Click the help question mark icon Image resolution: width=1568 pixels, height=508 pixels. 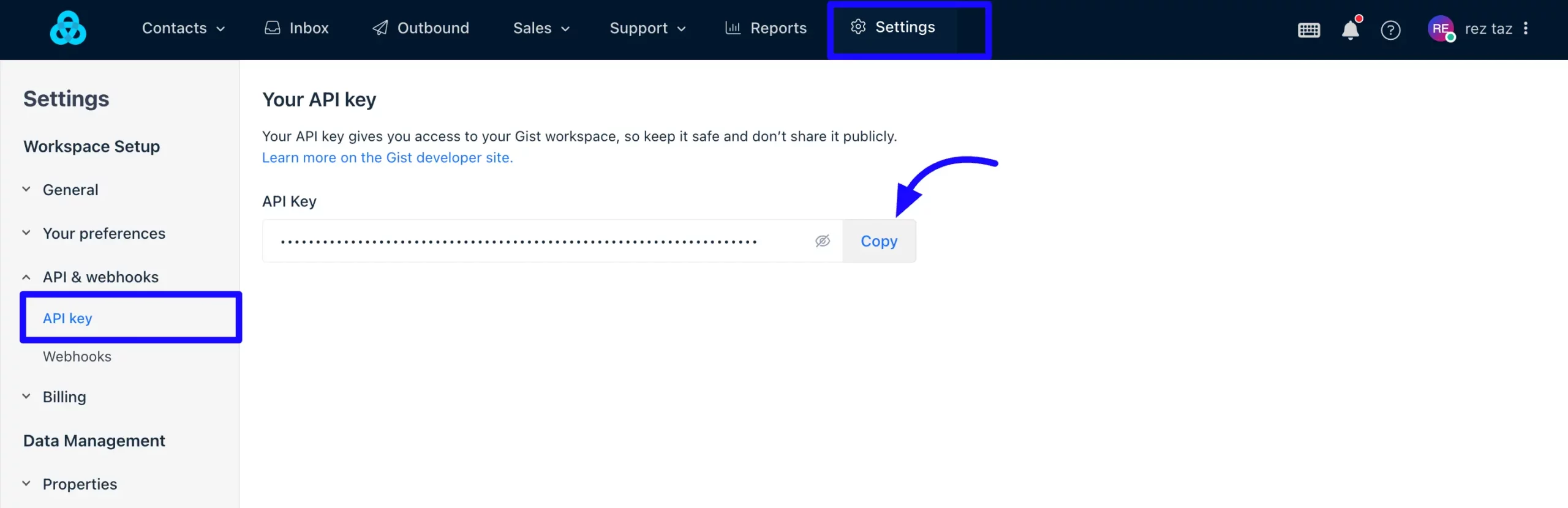[1390, 29]
